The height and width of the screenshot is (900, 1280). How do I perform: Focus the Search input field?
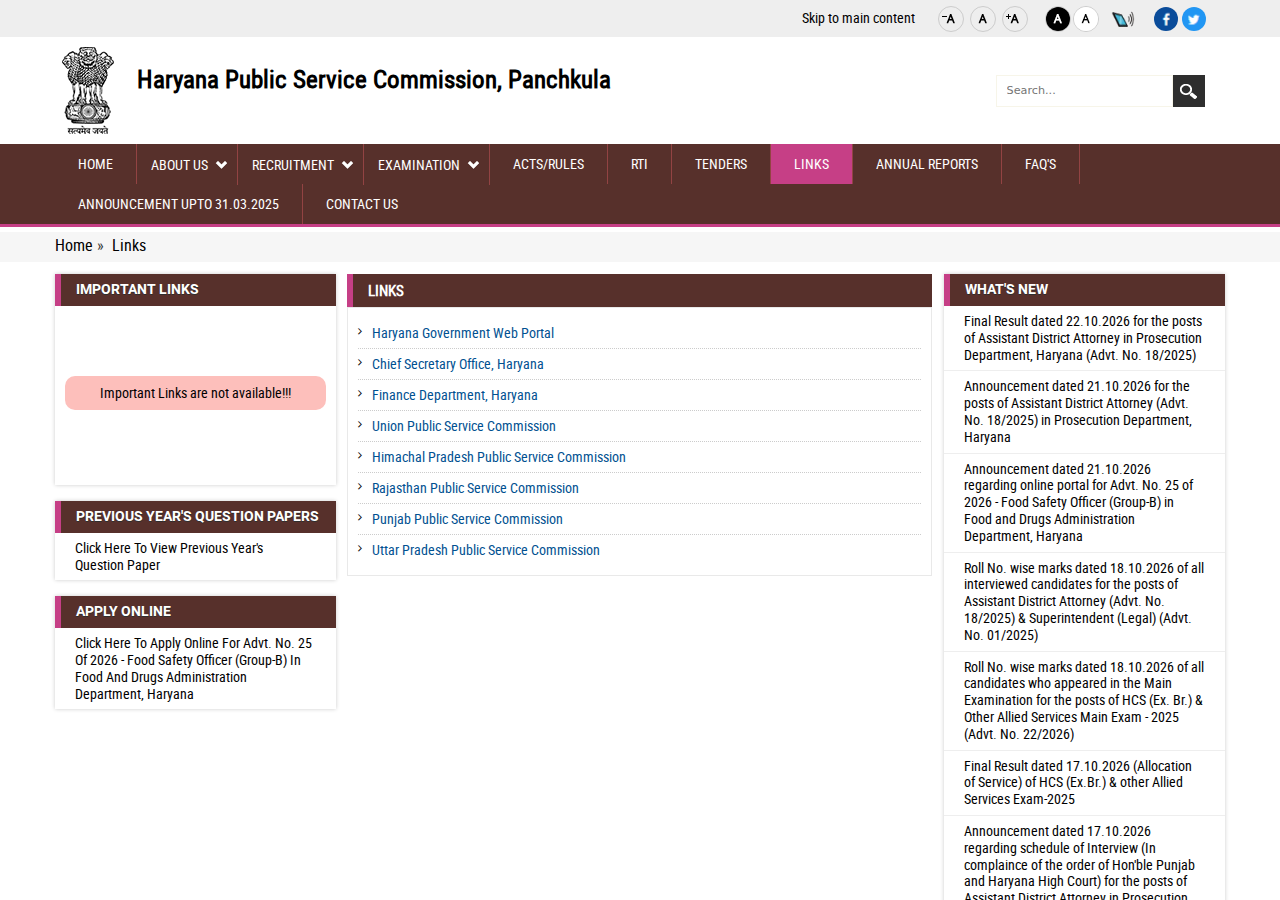pos(1084,91)
